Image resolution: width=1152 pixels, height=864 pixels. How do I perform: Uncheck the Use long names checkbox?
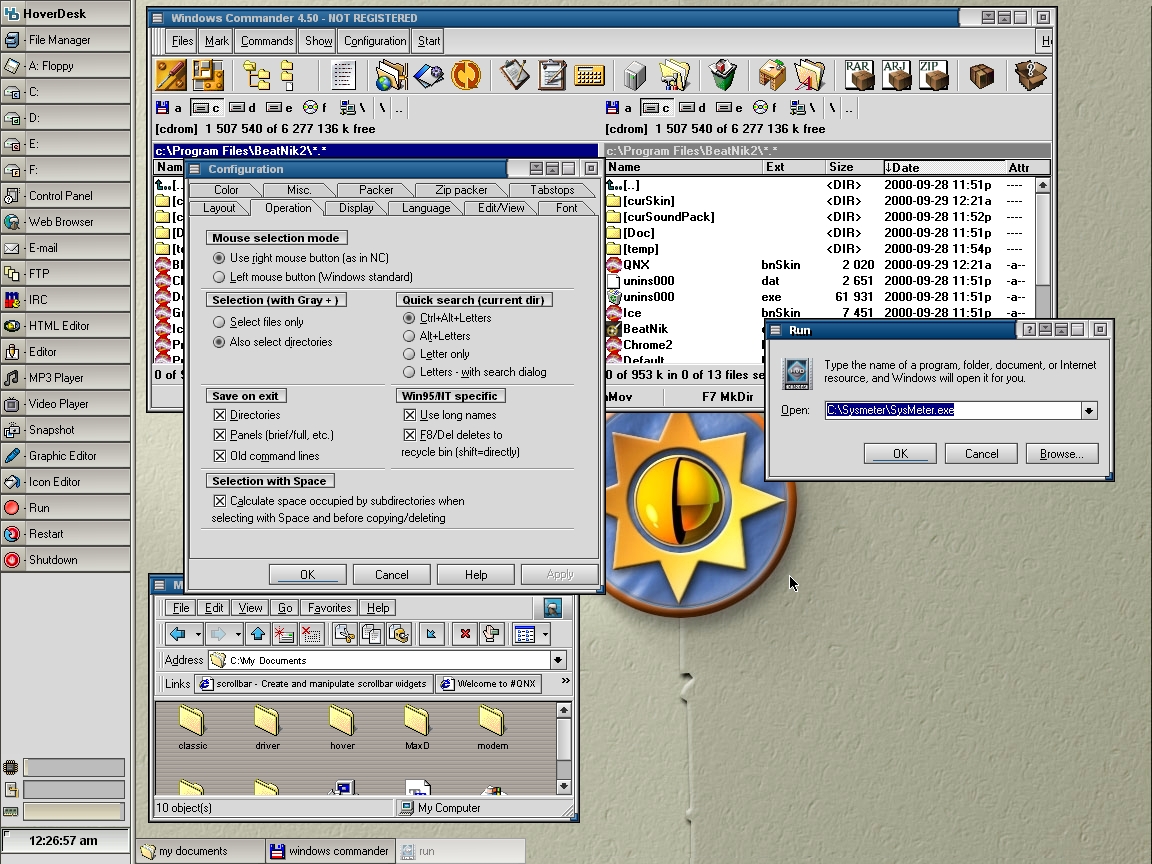(x=410, y=415)
